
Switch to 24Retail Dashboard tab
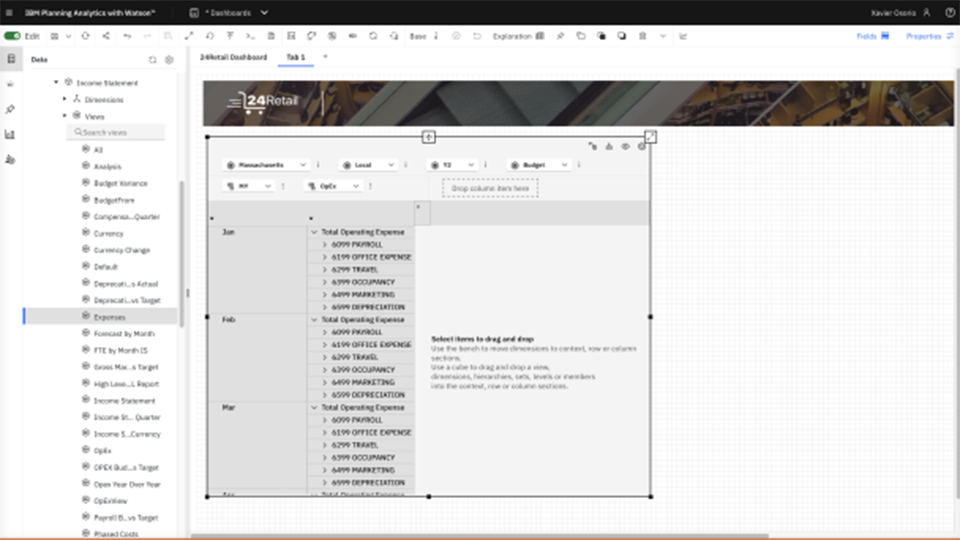[x=233, y=57]
